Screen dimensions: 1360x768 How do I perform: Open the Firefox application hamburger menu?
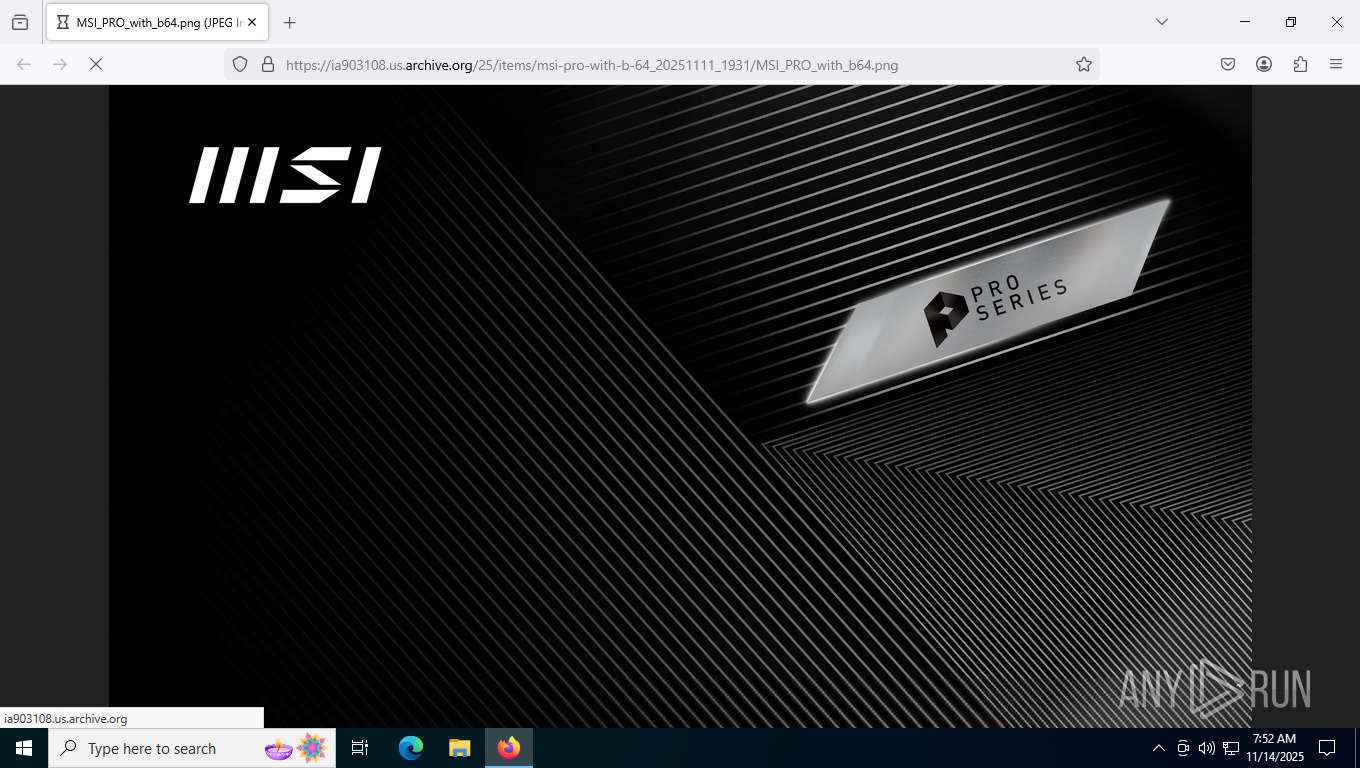click(1336, 64)
